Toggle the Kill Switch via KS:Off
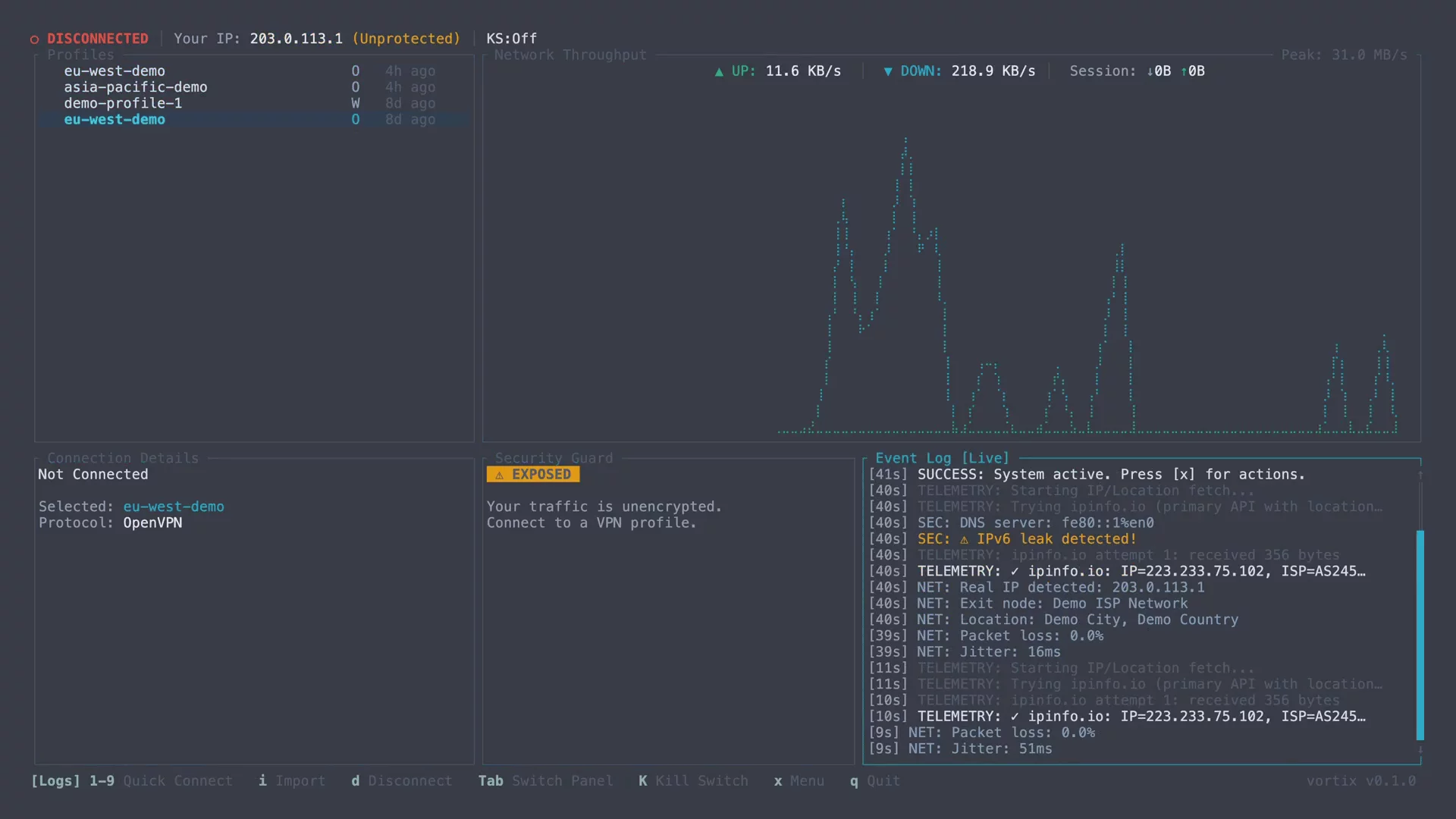This screenshot has height=819, width=1456. tap(512, 38)
